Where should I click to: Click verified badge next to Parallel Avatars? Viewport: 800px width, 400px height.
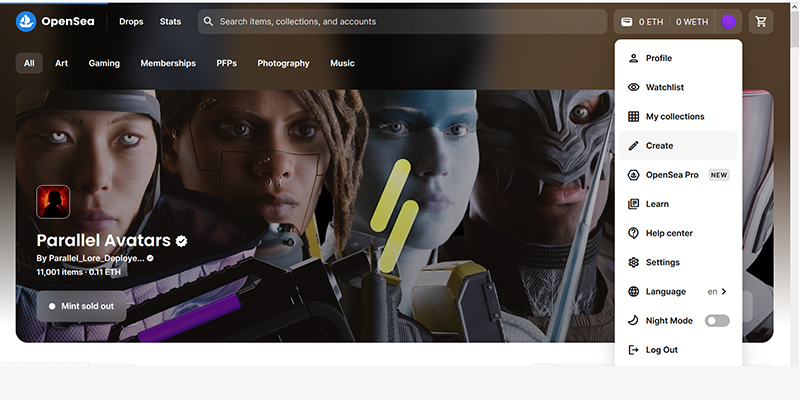pos(181,241)
